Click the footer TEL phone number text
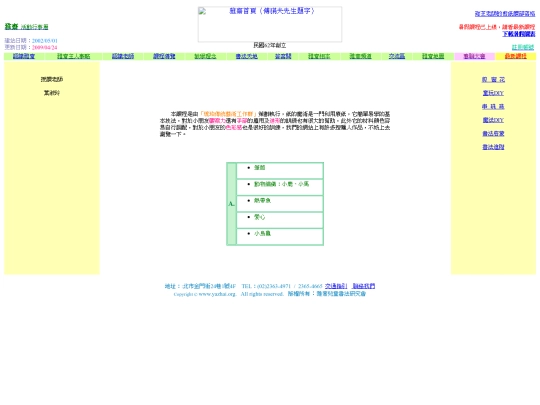Viewport: 540px width, 405px height. 282,286
